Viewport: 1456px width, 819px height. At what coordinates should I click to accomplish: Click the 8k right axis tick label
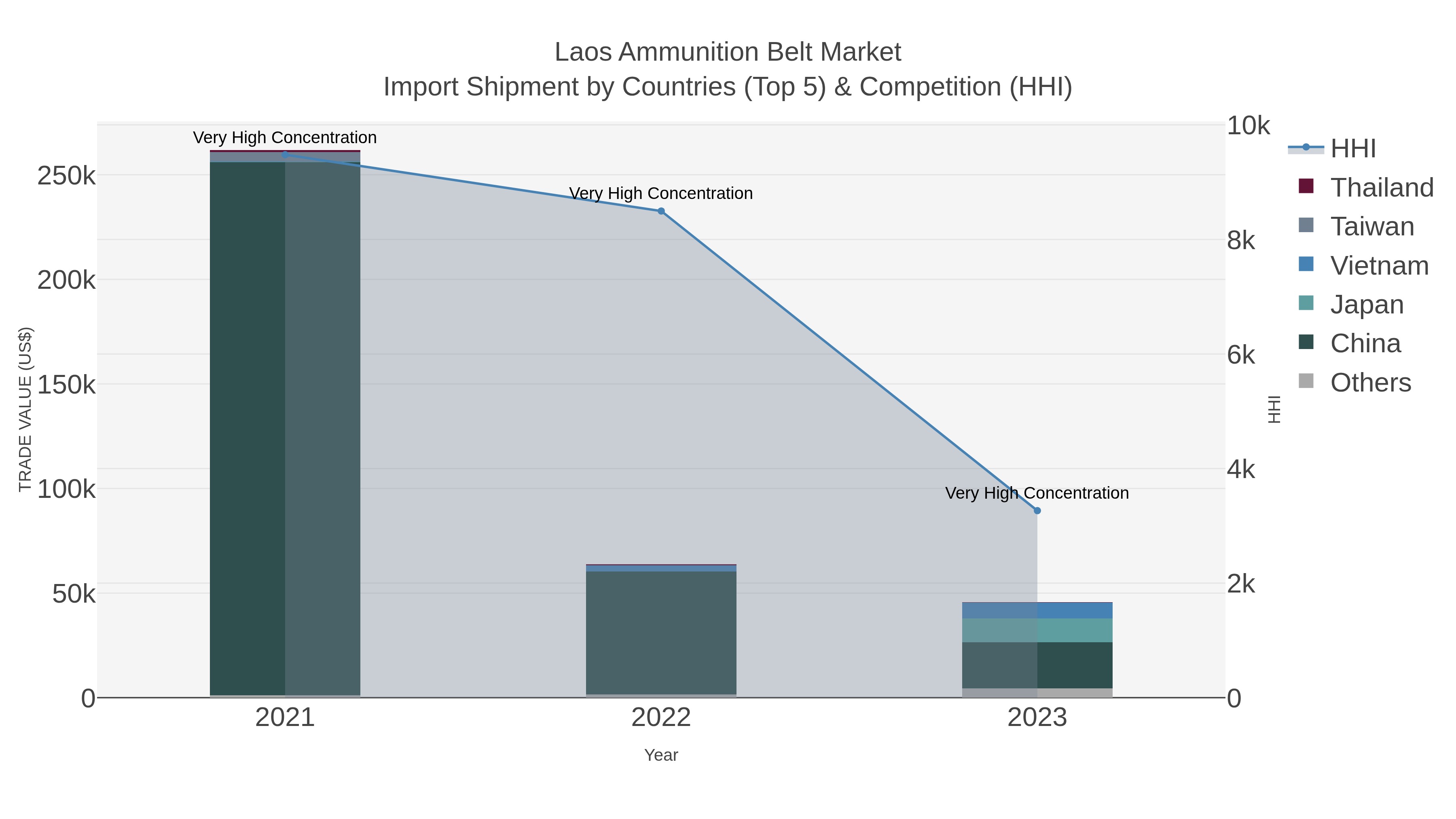1241,241
